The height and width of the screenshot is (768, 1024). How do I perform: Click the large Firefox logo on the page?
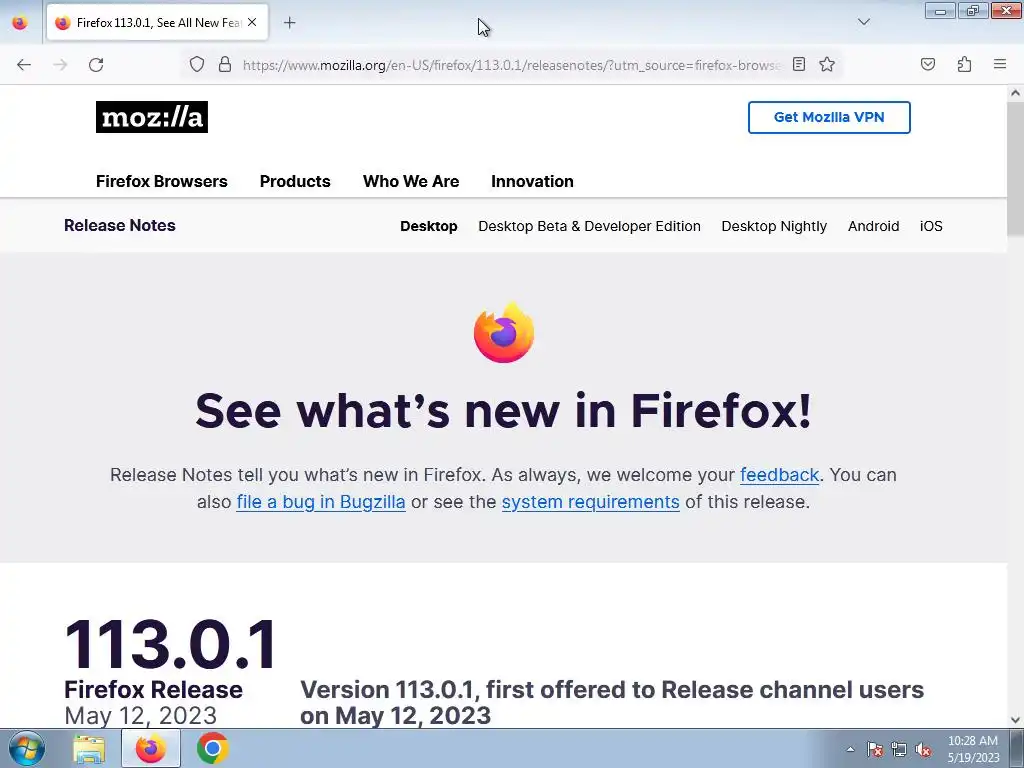point(504,332)
